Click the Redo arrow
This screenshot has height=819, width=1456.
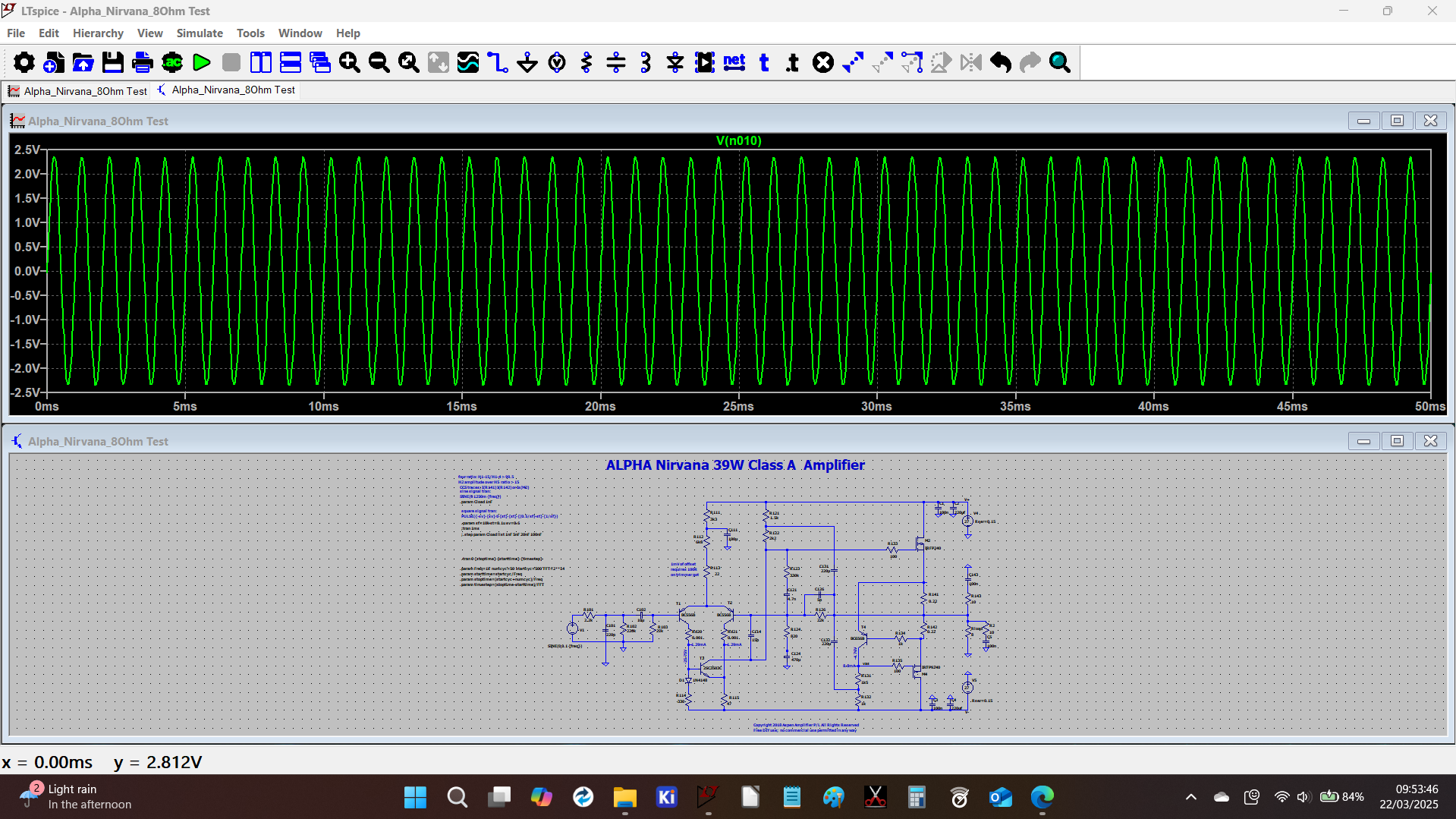click(x=1030, y=62)
